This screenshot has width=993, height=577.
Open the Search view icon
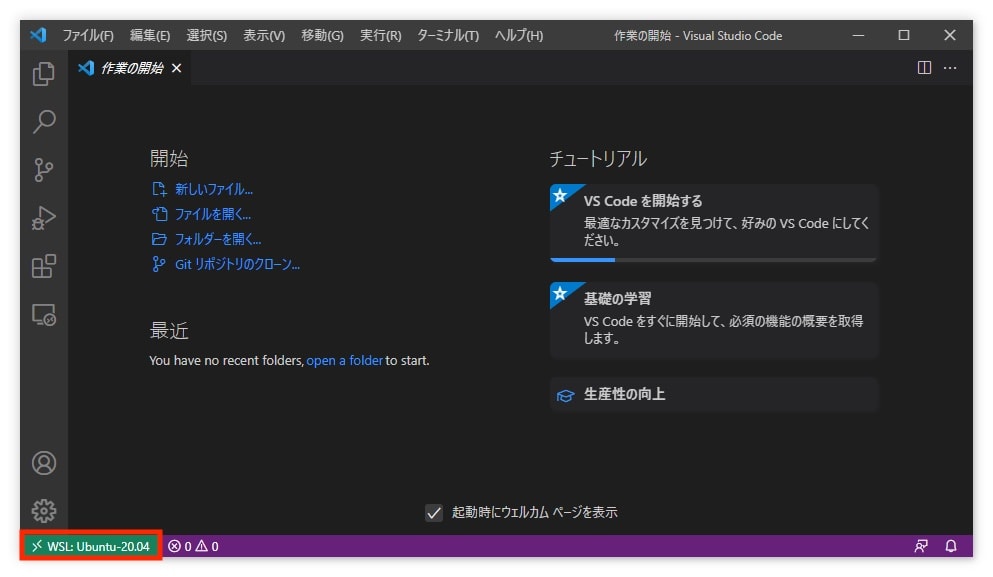(x=44, y=122)
